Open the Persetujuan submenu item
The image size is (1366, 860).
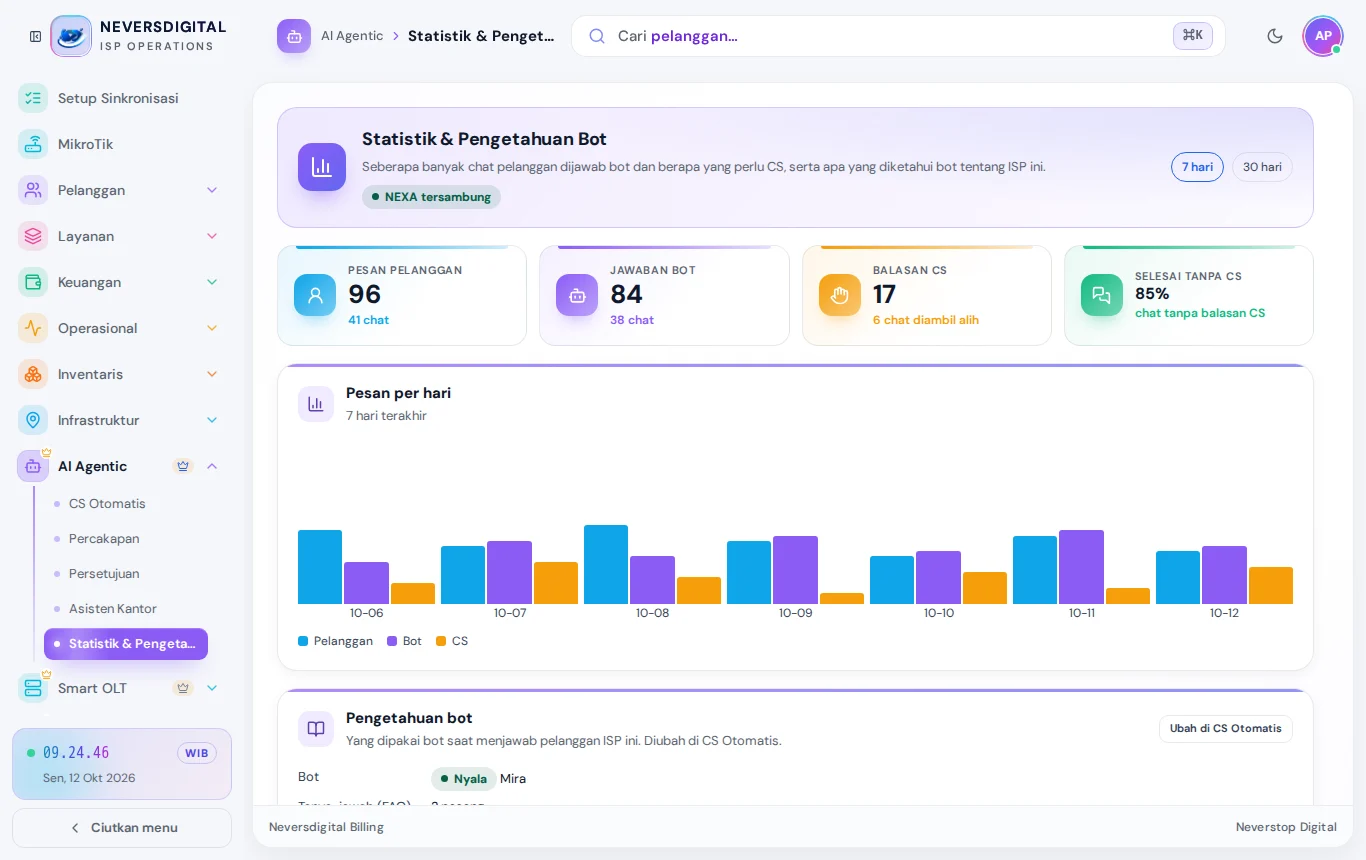[126, 573]
